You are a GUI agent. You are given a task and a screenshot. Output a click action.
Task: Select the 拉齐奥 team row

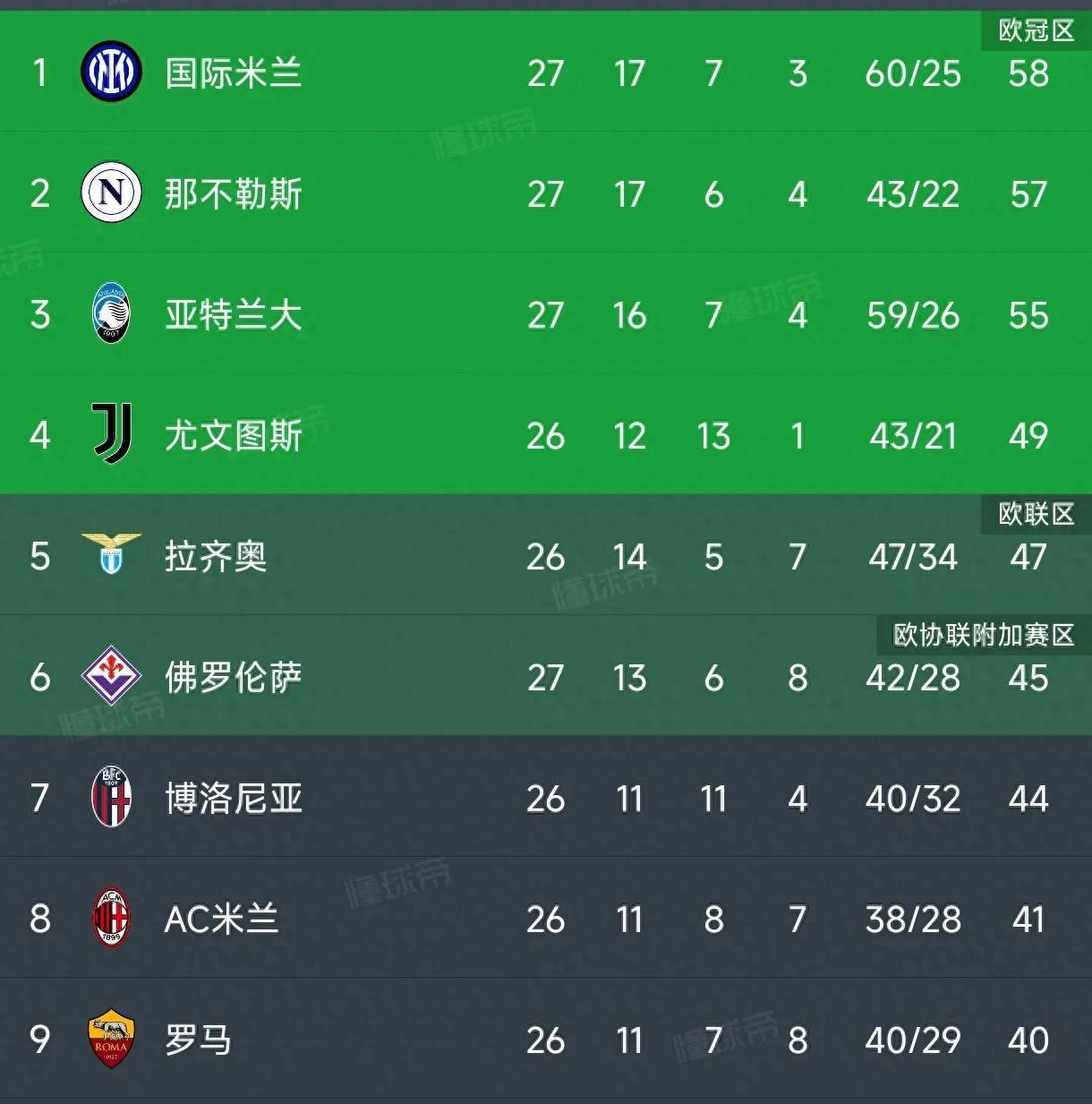(x=215, y=557)
